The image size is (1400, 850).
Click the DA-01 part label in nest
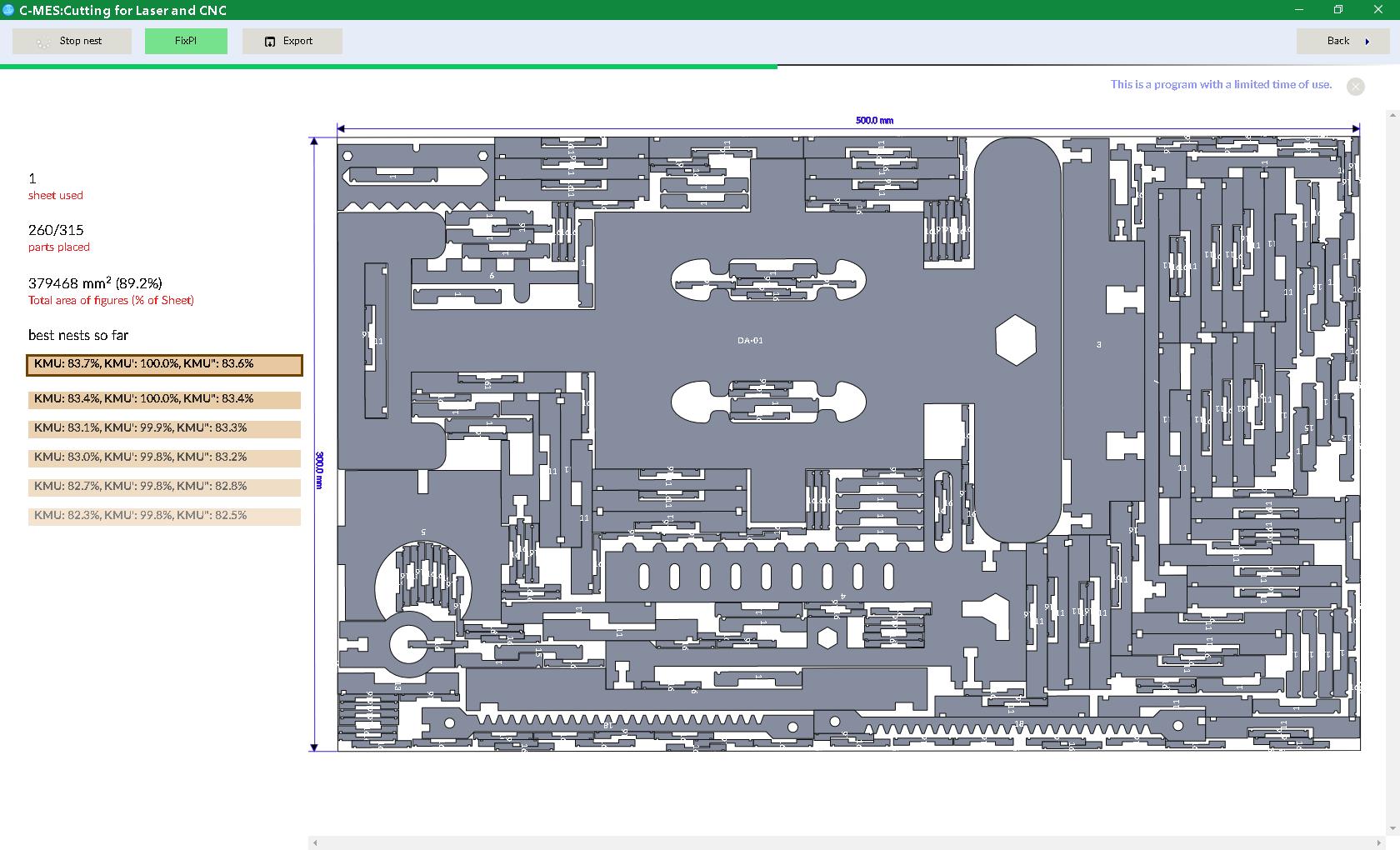coord(750,340)
